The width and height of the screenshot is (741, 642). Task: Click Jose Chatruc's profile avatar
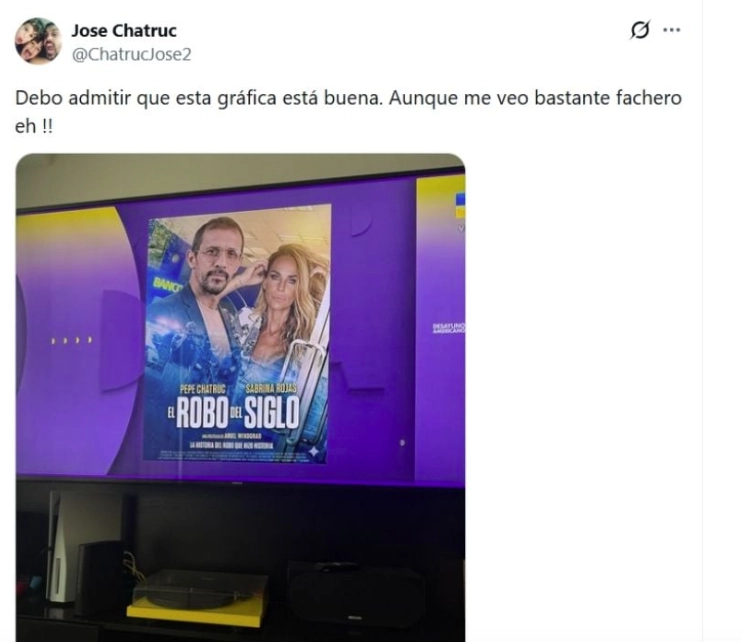click(39, 41)
